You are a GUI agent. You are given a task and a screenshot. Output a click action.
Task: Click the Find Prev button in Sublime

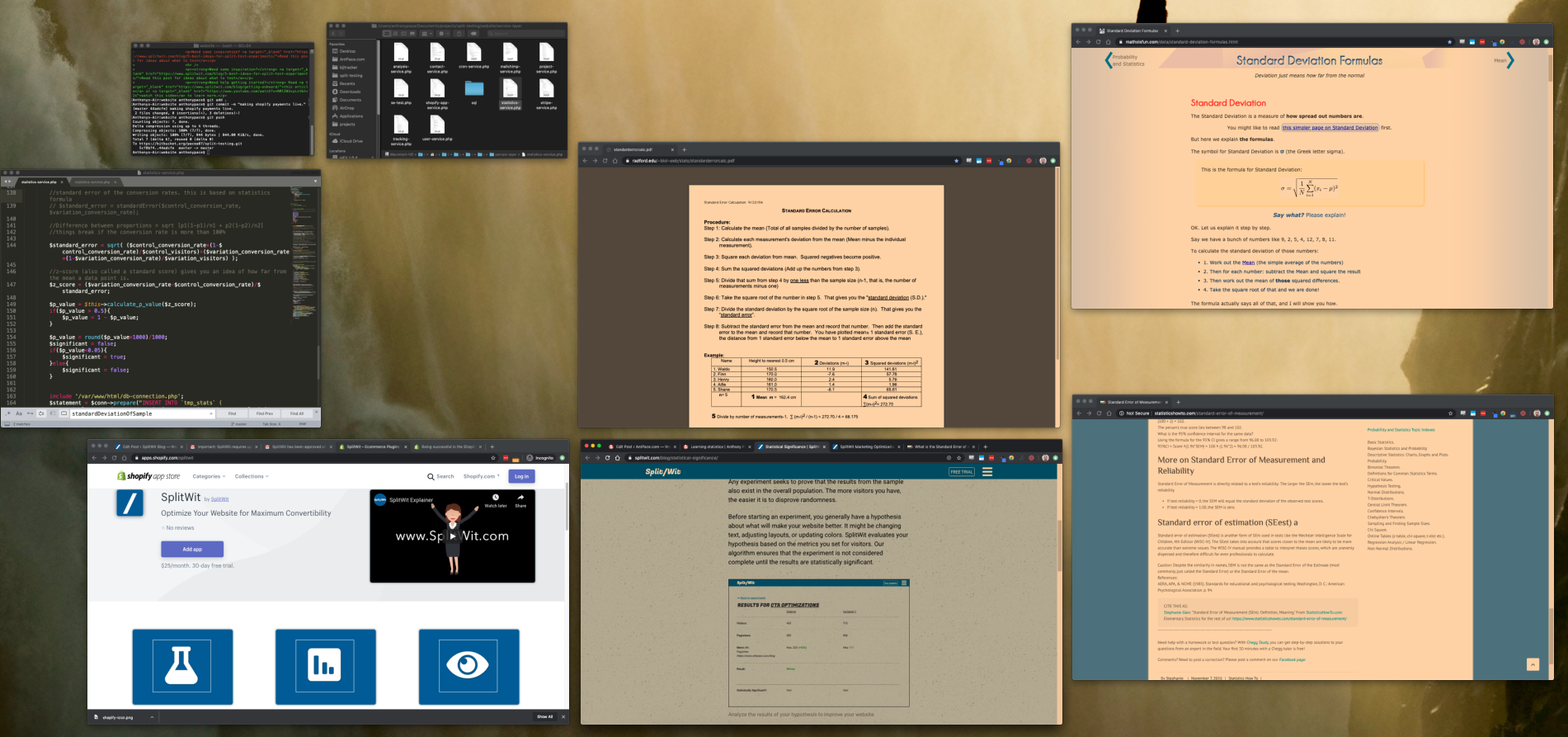pos(265,413)
